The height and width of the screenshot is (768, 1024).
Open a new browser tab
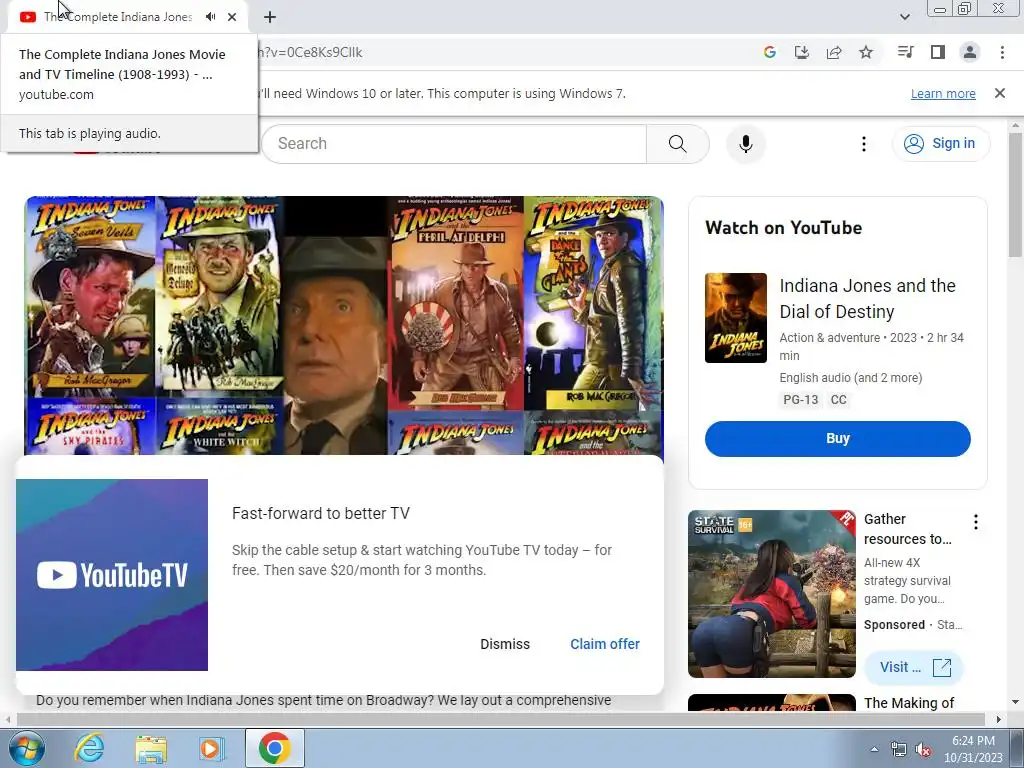(270, 17)
